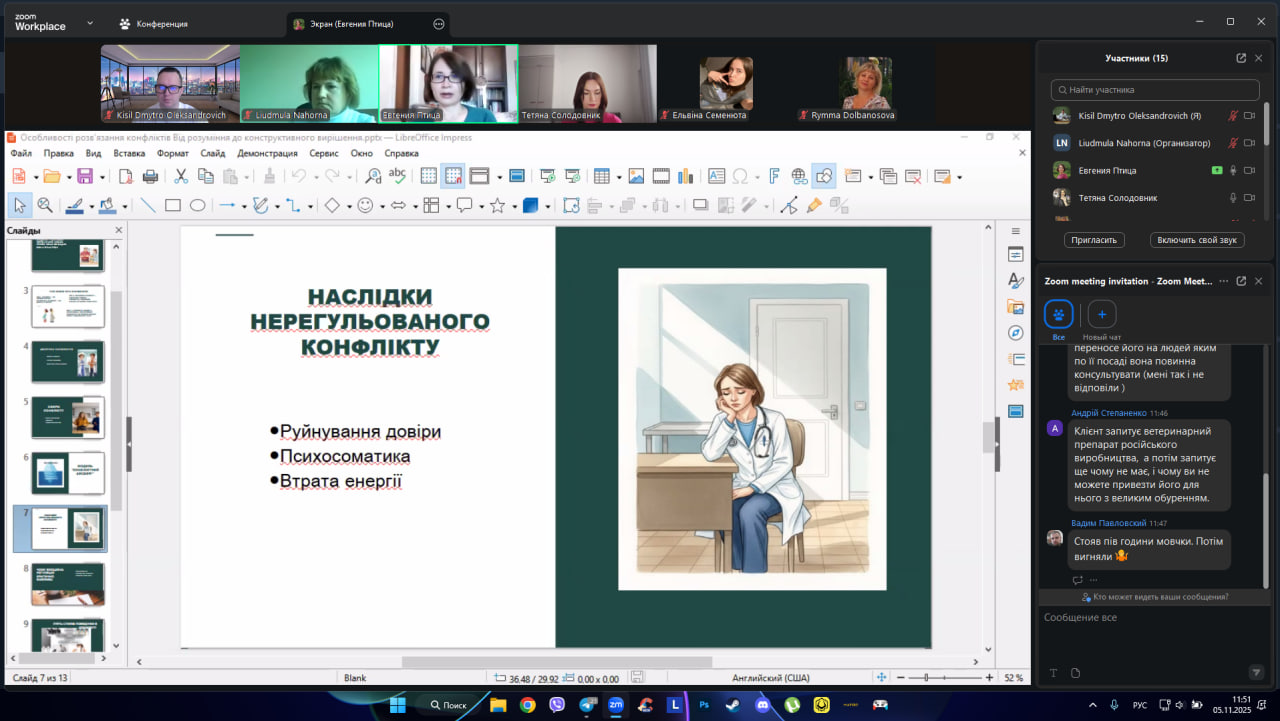Expand the Insert Table dropdown arrow
This screenshot has width=1280, height=721.
(617, 177)
